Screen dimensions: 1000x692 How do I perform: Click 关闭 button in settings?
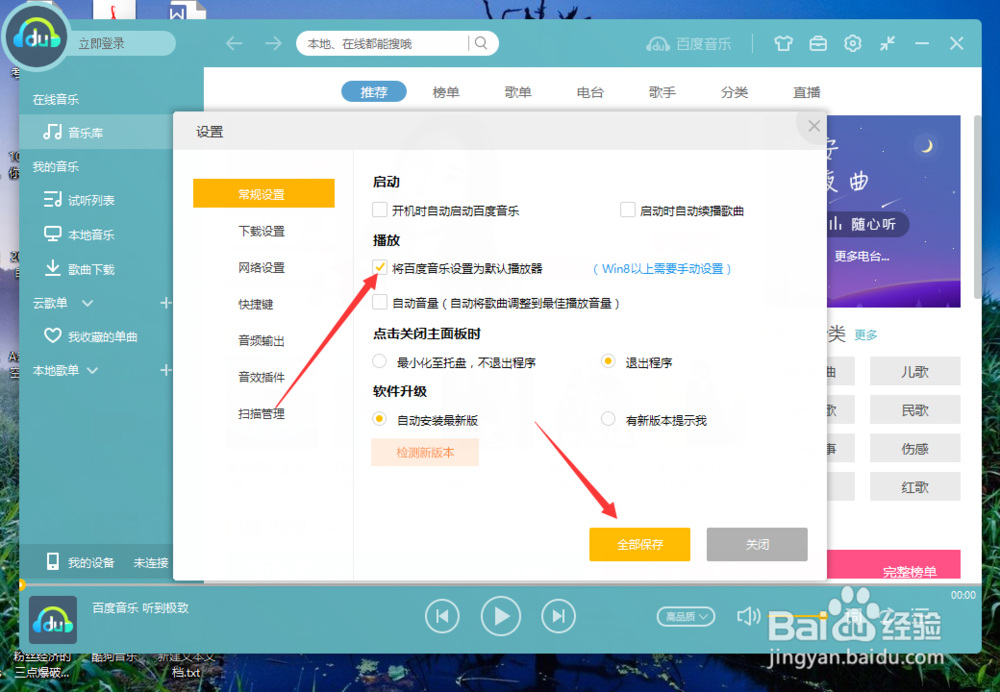tap(757, 544)
